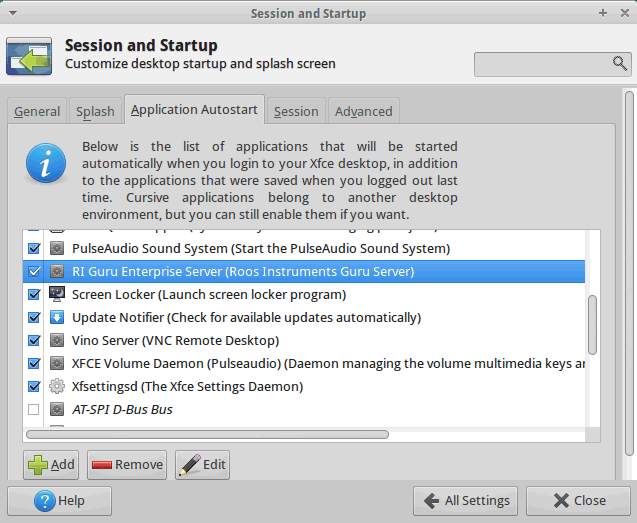Click the Screen Locker monitor icon
637x523 pixels.
click(x=57, y=294)
